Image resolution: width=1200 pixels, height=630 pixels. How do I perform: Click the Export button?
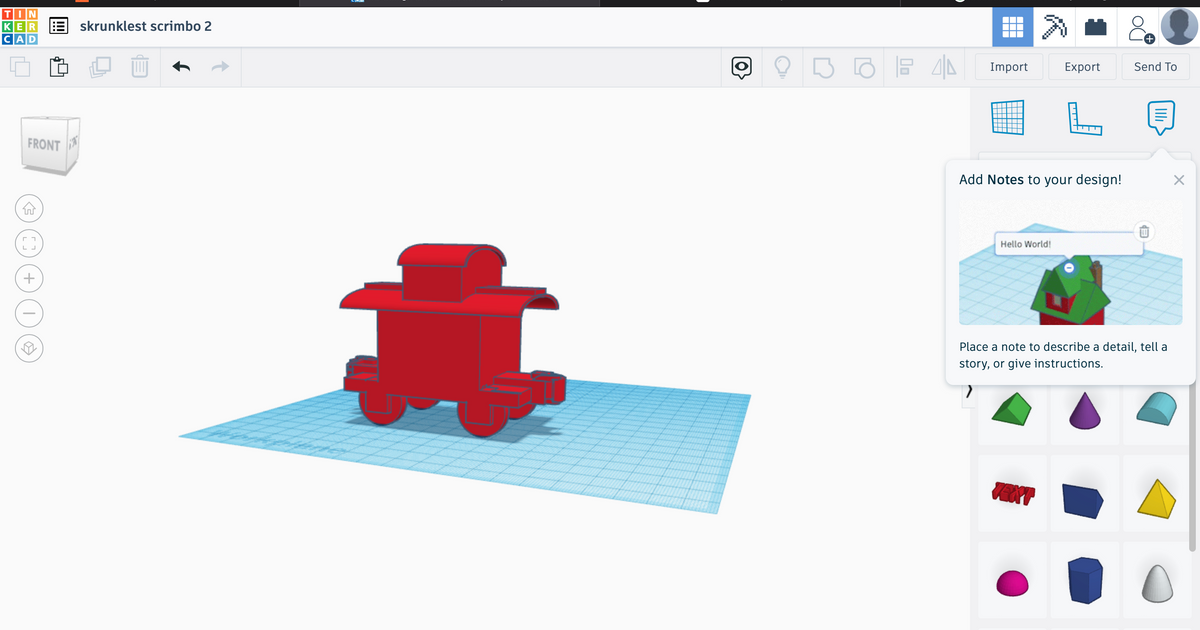tap(1082, 66)
